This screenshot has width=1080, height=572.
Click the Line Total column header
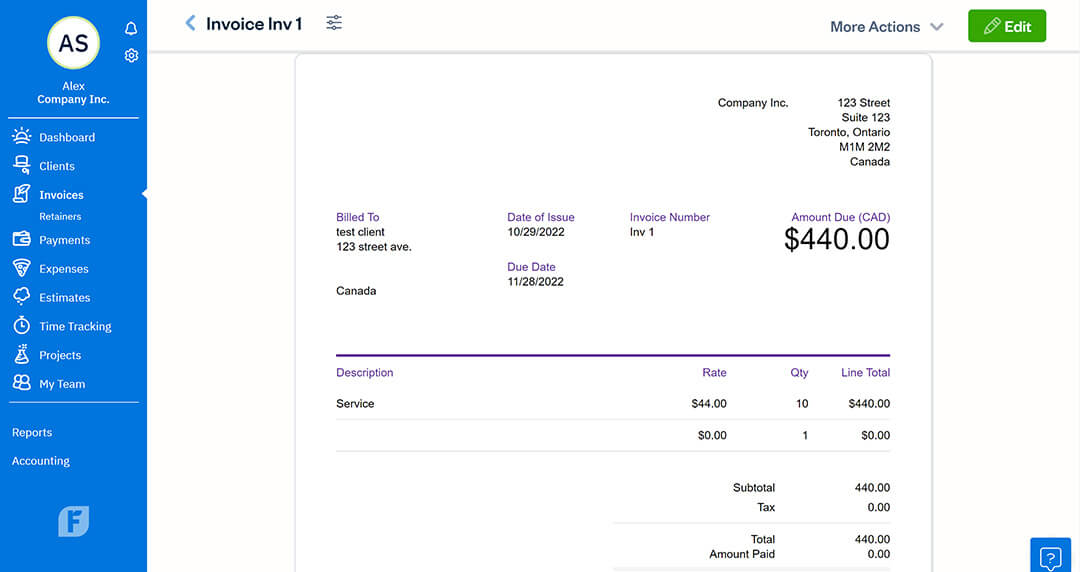pos(865,373)
